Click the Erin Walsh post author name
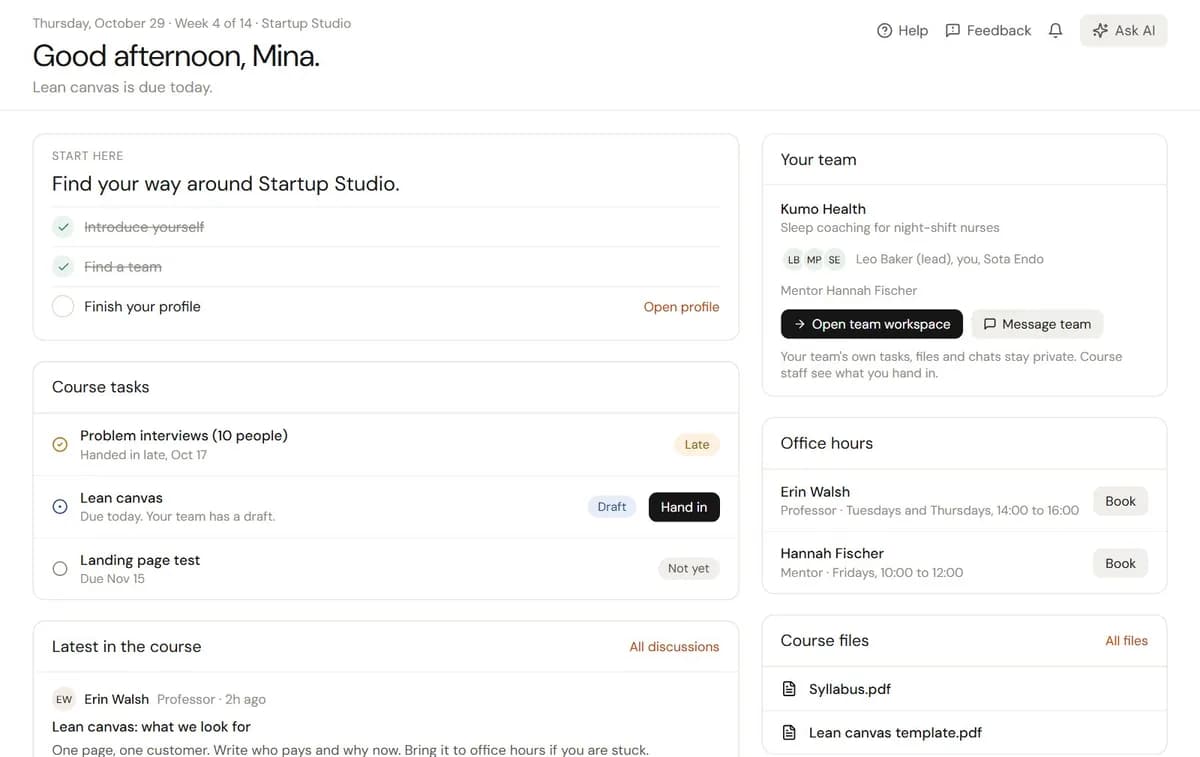This screenshot has width=1200, height=757. [x=116, y=699]
